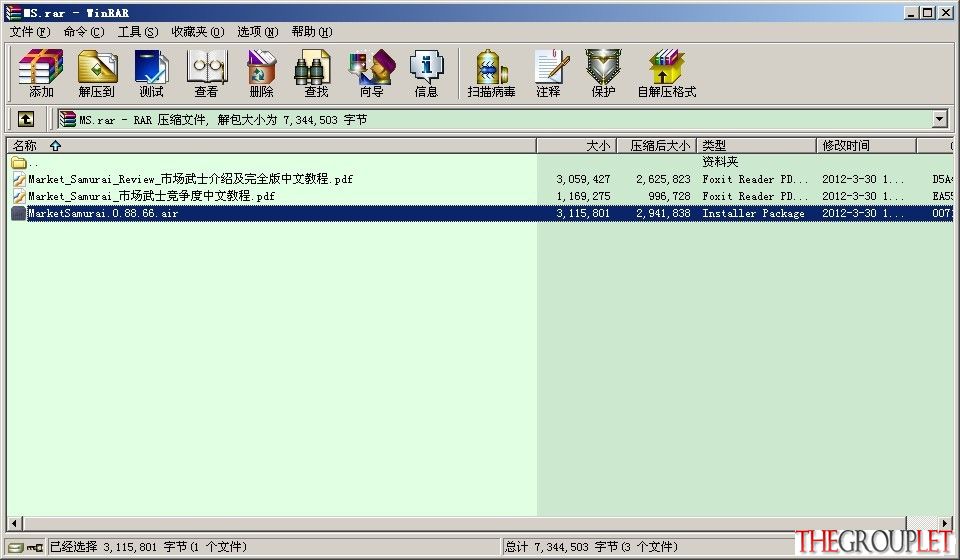Sort by the 类型 column header
The width and height of the screenshot is (960, 560).
click(756, 146)
